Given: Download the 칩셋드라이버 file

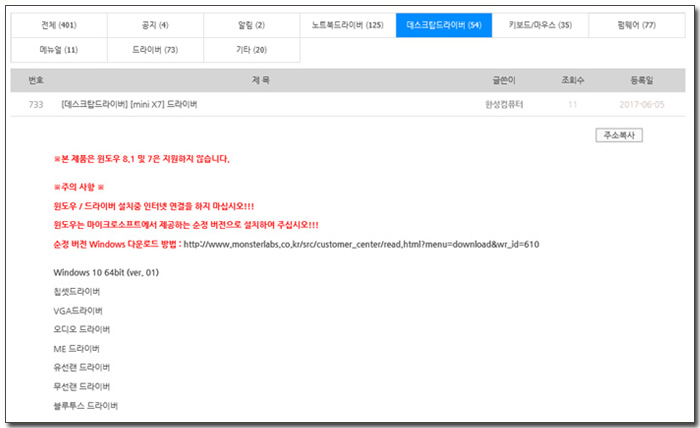Looking at the screenshot, I should 77,291.
